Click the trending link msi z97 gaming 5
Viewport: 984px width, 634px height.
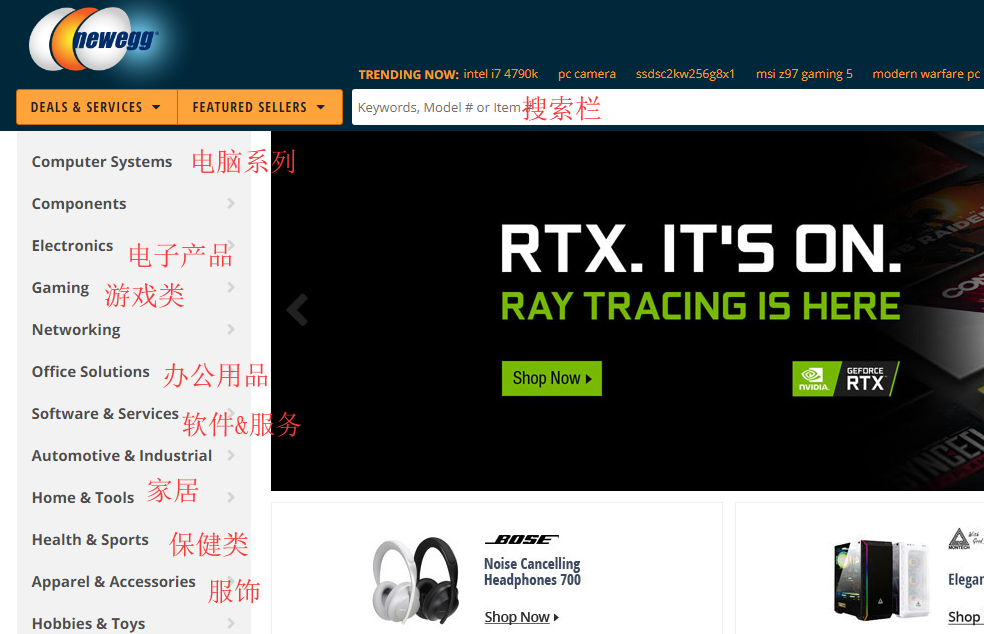804,74
